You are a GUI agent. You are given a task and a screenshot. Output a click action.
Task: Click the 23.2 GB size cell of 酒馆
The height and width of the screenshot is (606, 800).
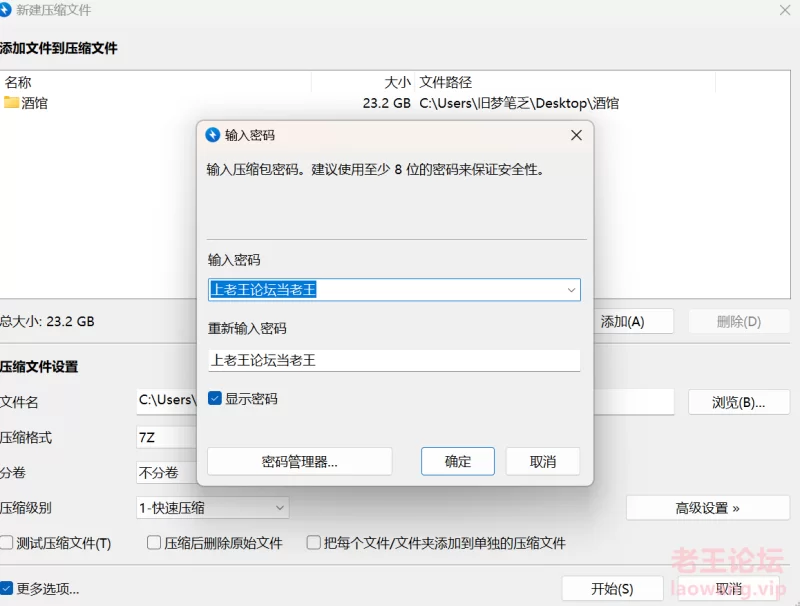[387, 103]
